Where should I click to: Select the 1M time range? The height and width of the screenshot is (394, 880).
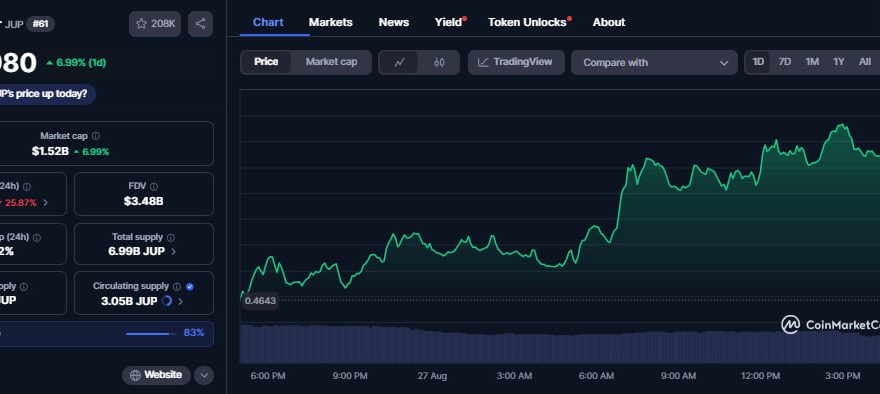tap(812, 62)
